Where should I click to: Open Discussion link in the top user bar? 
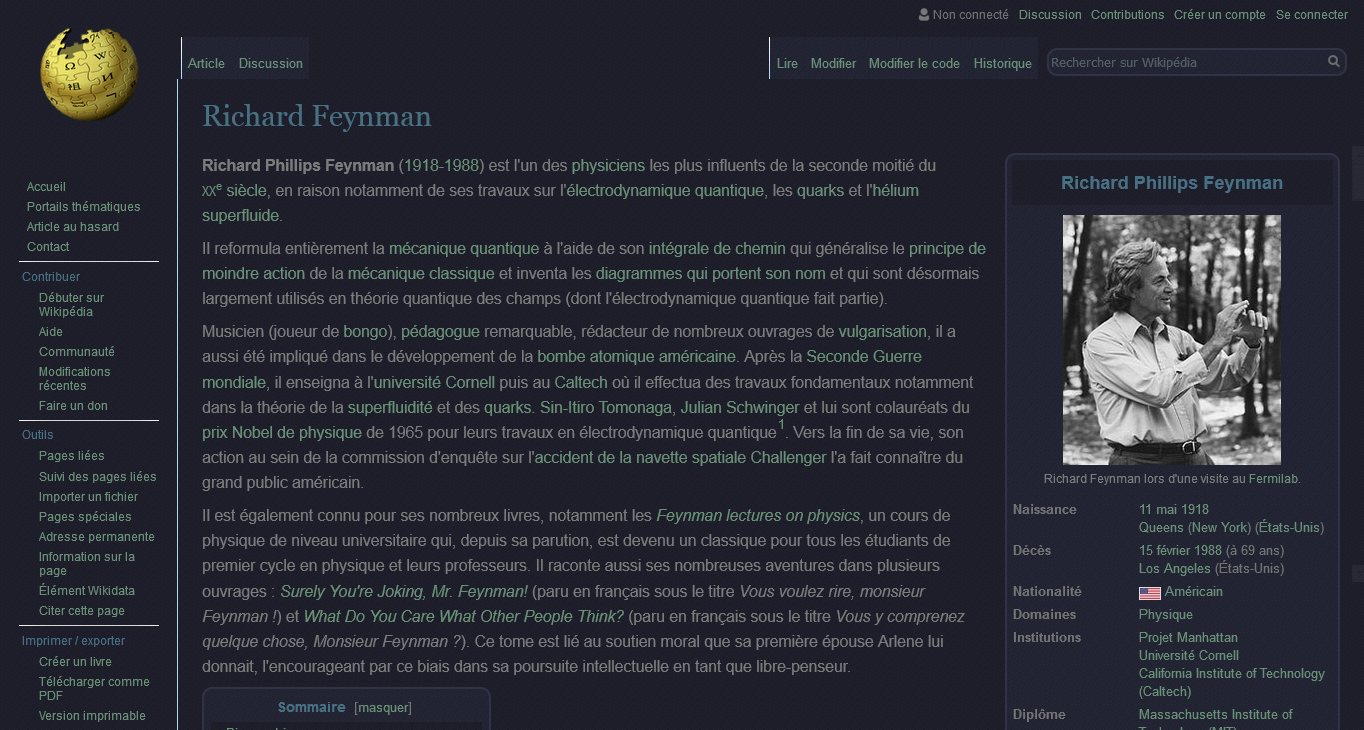(x=1050, y=15)
